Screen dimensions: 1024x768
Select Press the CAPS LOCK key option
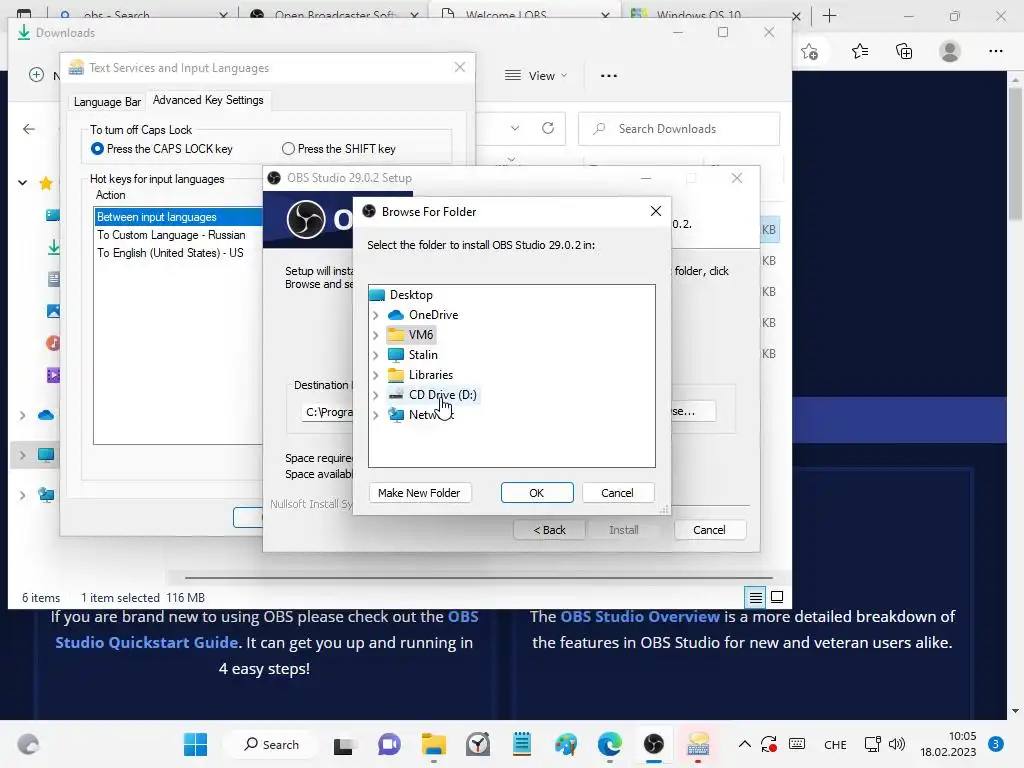[162, 149]
